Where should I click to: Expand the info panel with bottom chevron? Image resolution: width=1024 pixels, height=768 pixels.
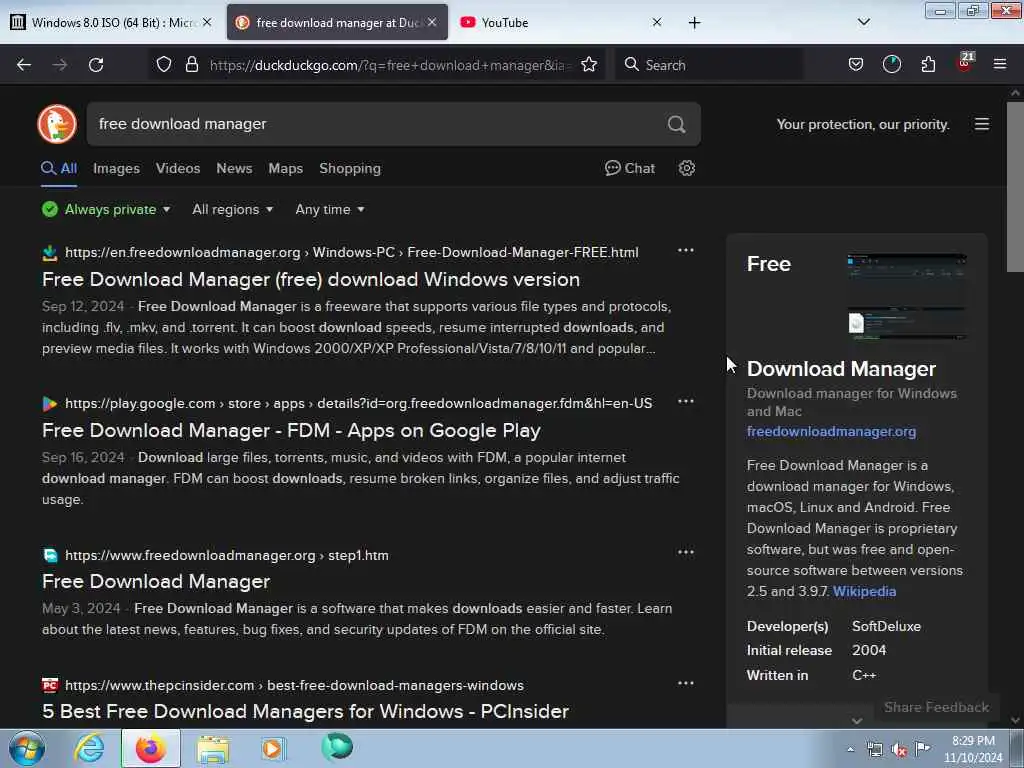(x=857, y=720)
